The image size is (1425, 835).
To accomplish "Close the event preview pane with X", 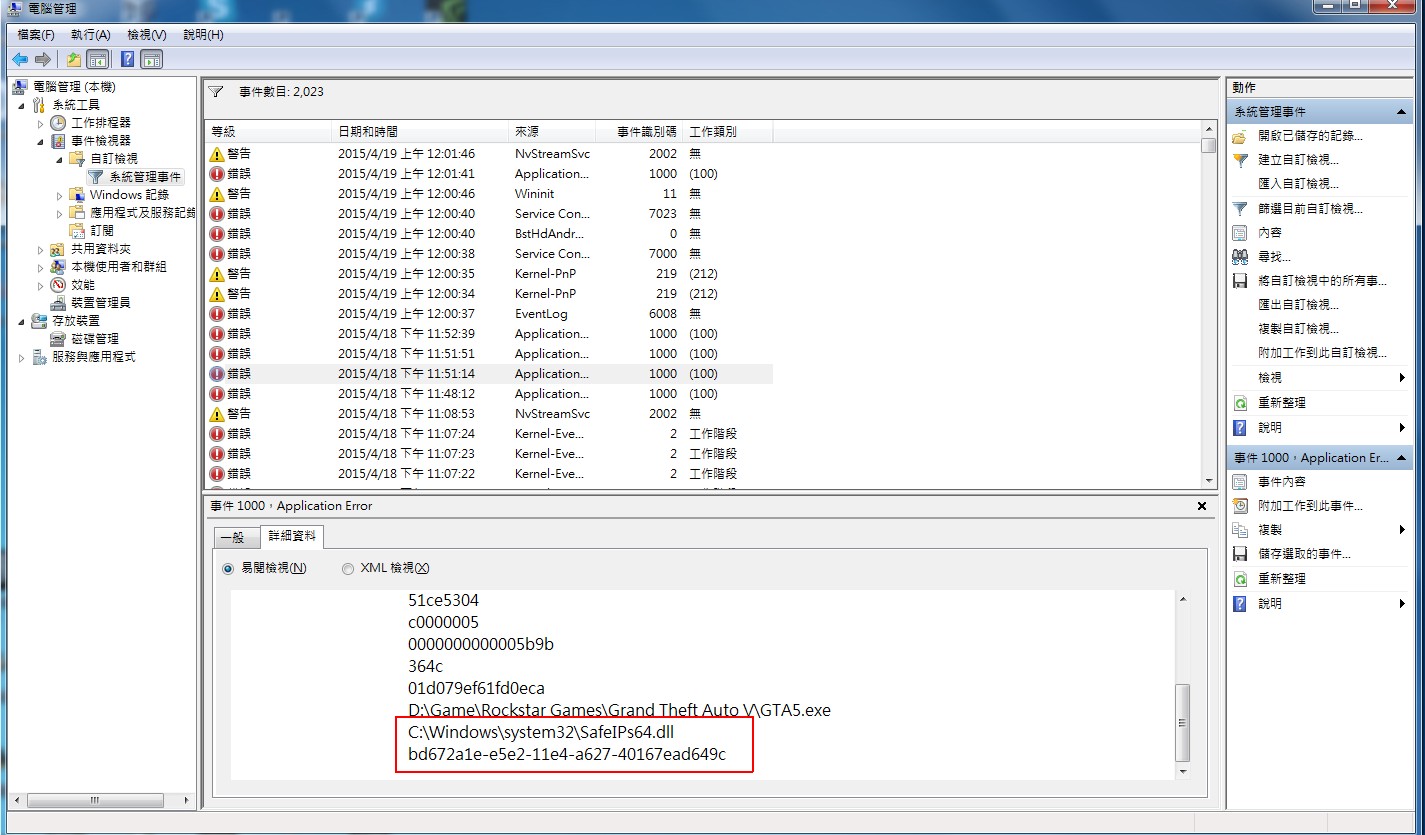I will coord(1202,507).
